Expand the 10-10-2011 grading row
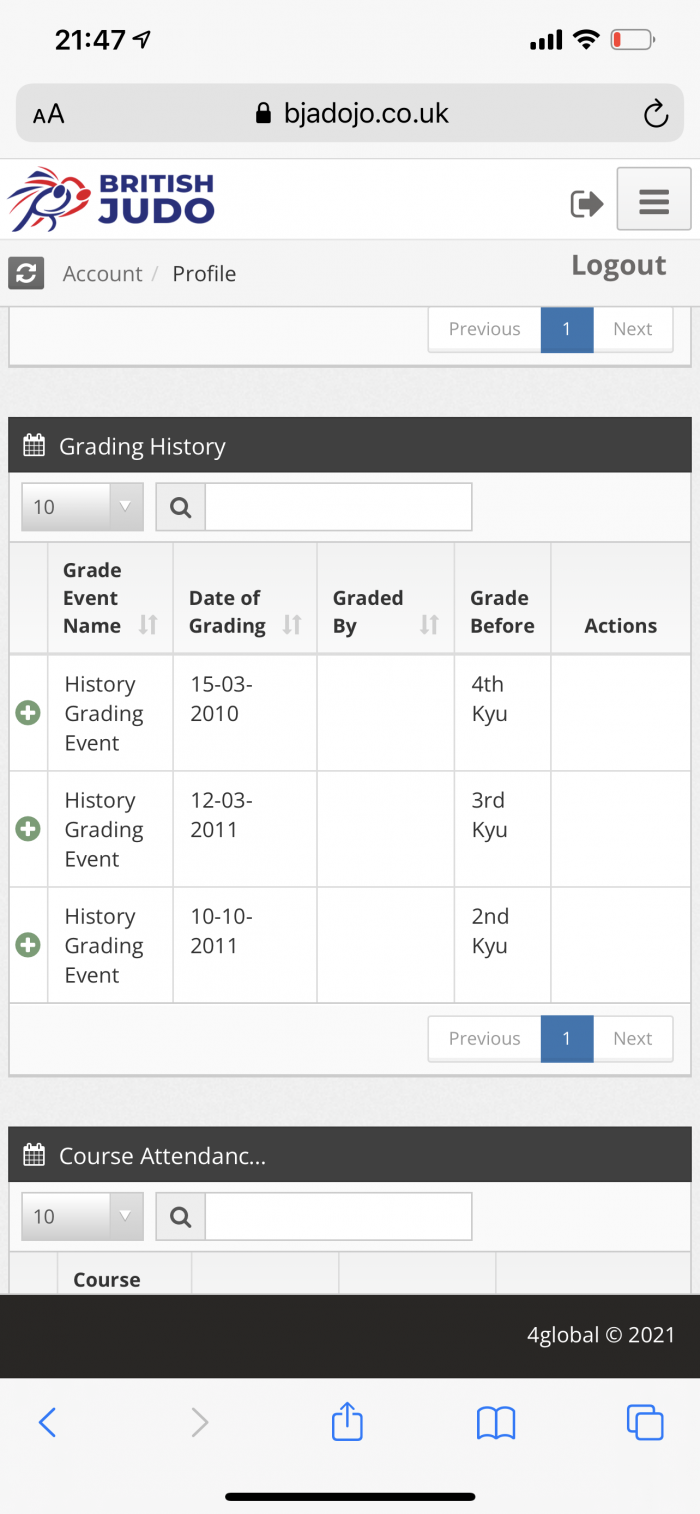 pos(28,945)
